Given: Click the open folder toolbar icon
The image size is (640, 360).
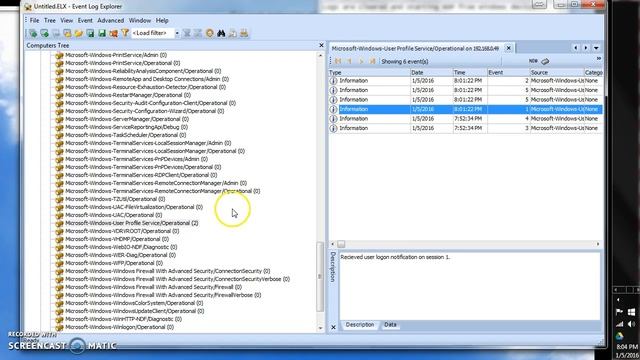Looking at the screenshot, I should [x=78, y=33].
